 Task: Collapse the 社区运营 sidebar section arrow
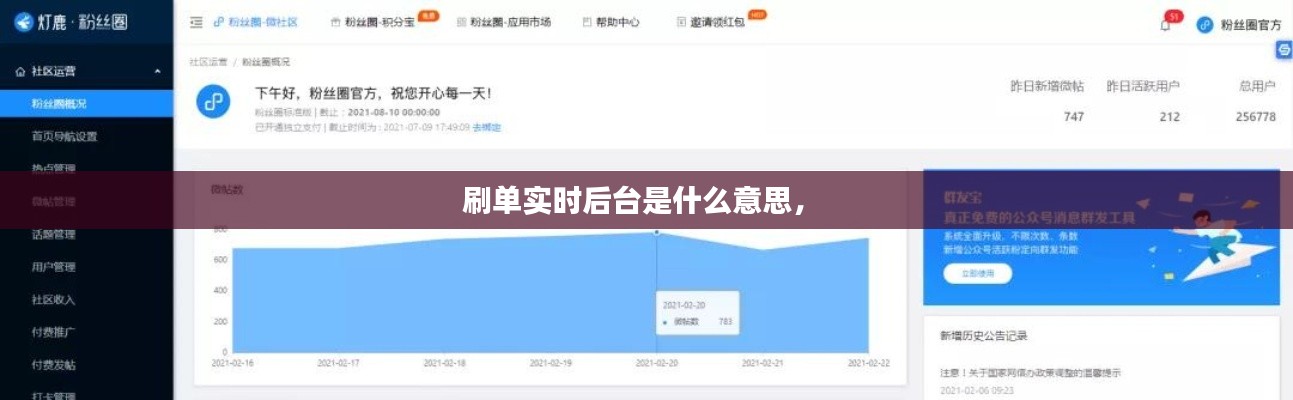click(x=157, y=71)
